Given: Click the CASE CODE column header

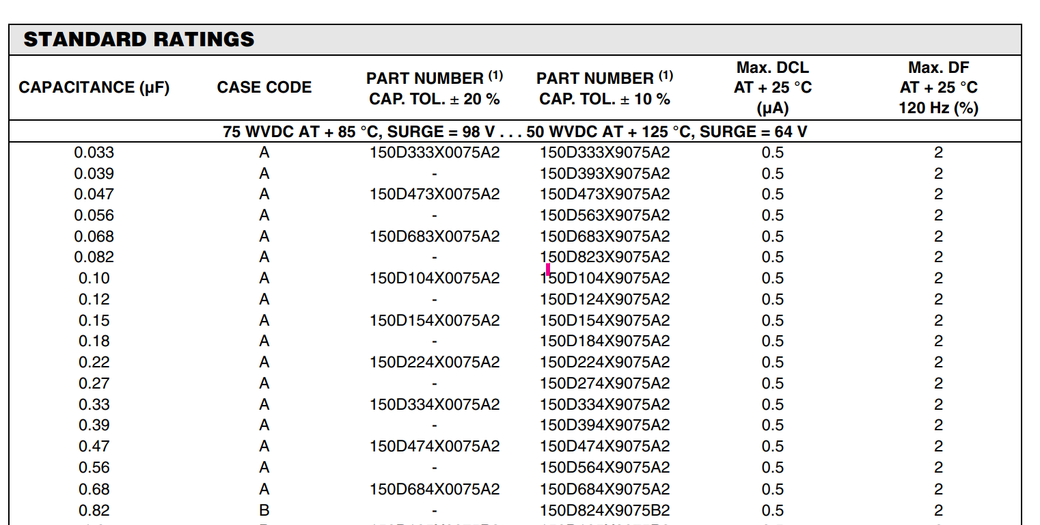Looking at the screenshot, I should click(264, 88).
